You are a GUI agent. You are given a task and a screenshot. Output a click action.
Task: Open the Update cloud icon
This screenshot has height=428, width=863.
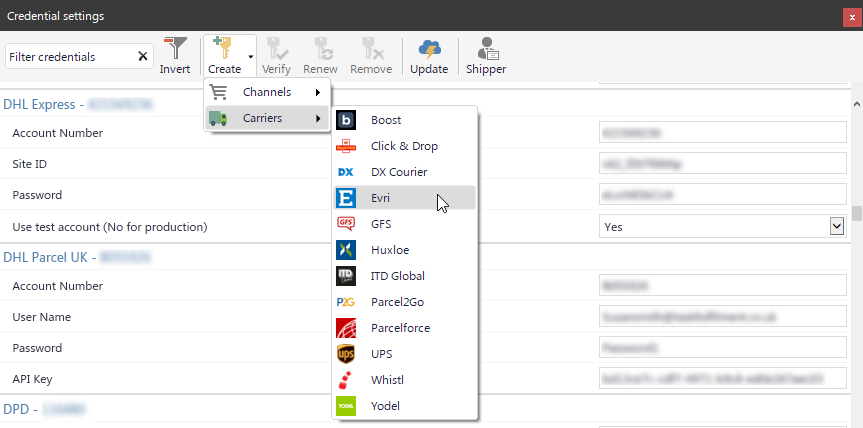click(x=429, y=48)
